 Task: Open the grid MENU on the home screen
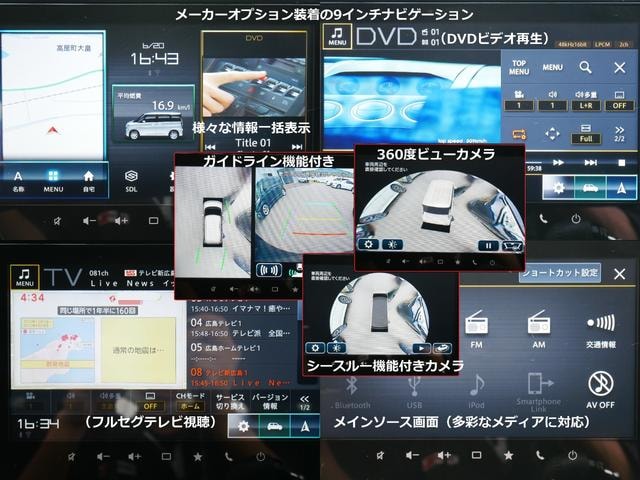pyautogui.click(x=53, y=181)
